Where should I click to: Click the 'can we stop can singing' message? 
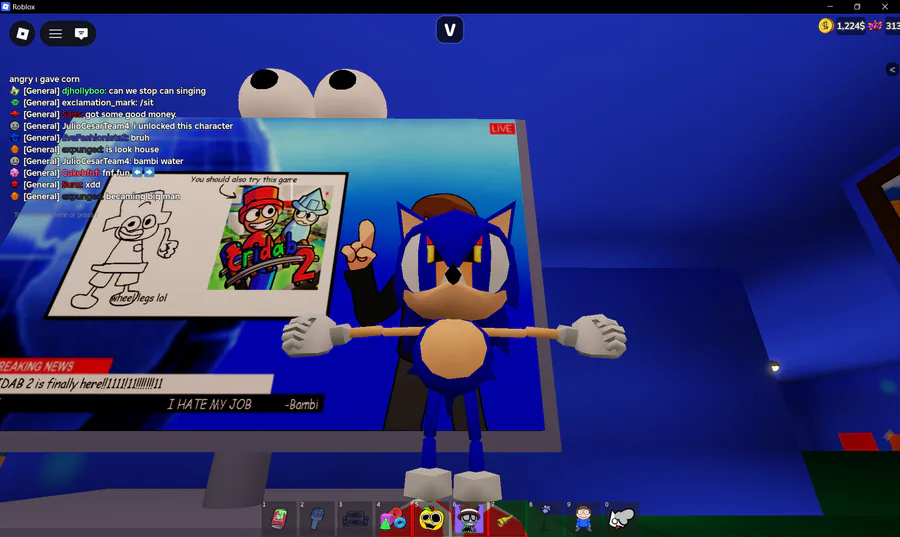[157, 91]
